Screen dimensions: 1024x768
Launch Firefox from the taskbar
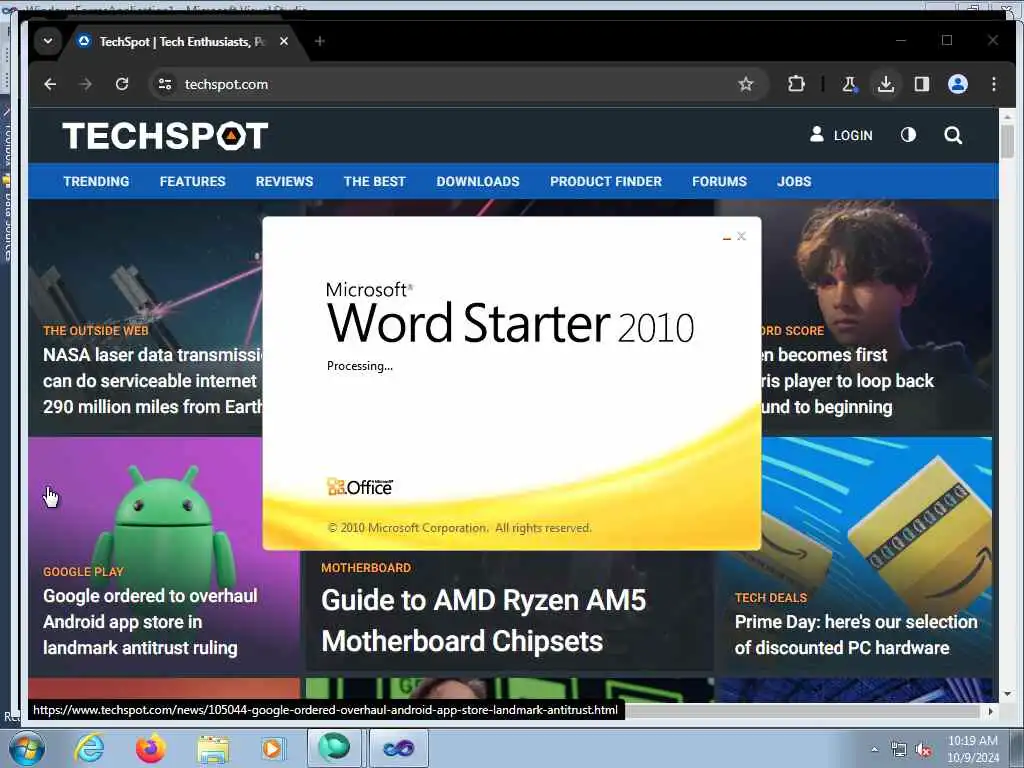tap(151, 749)
